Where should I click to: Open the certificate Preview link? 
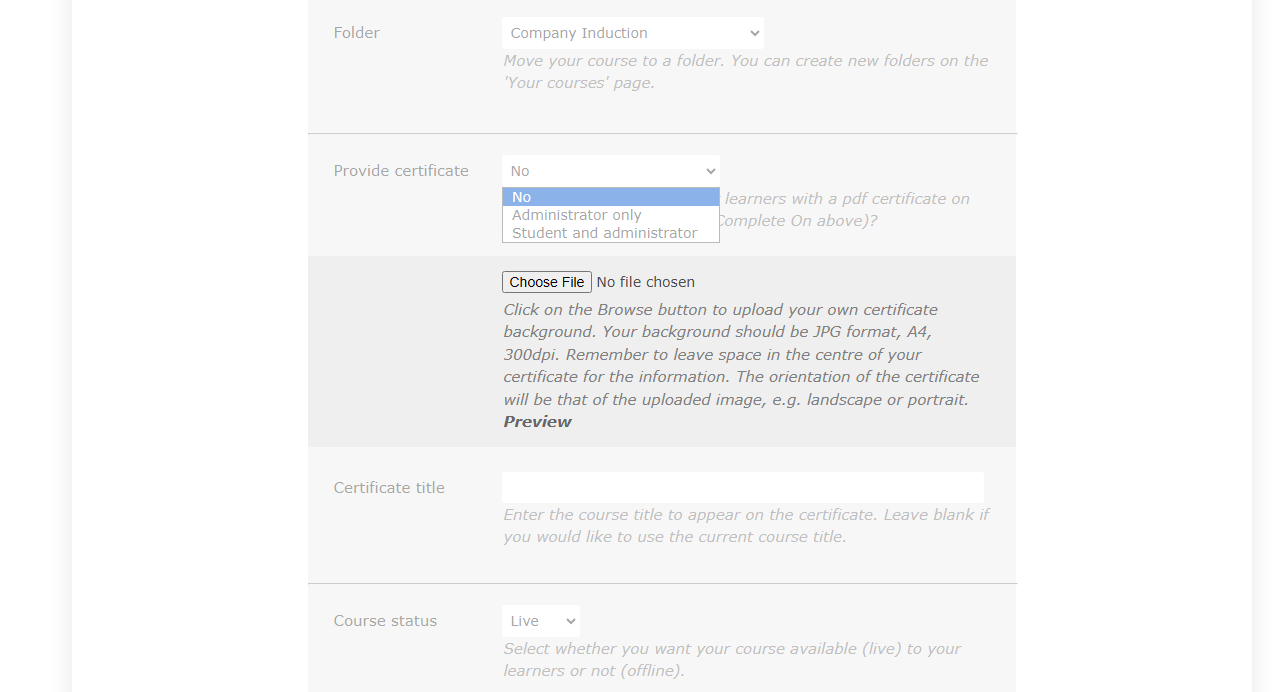[x=537, y=422]
